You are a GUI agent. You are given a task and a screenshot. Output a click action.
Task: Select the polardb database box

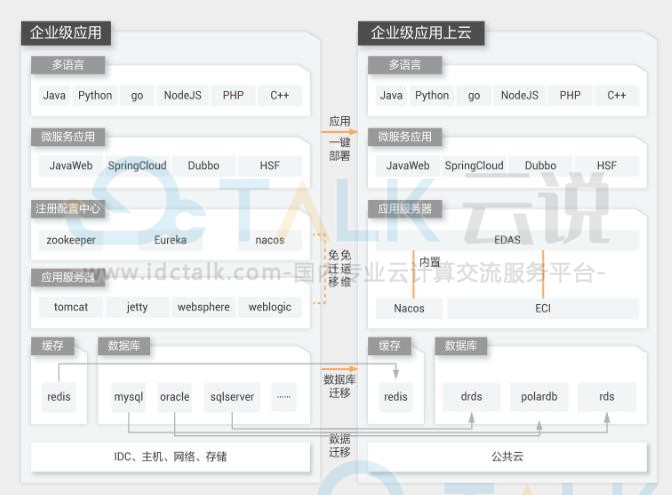coord(539,397)
